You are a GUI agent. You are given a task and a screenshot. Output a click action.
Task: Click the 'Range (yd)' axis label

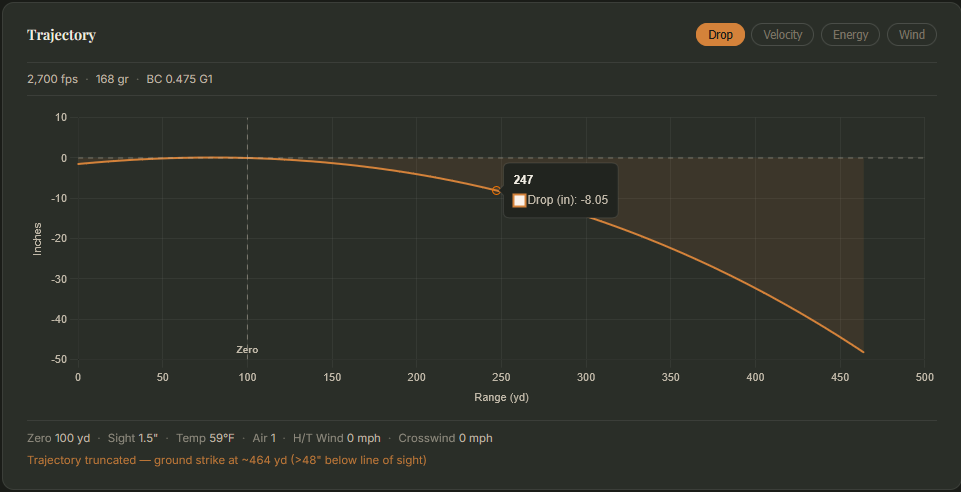pos(501,397)
